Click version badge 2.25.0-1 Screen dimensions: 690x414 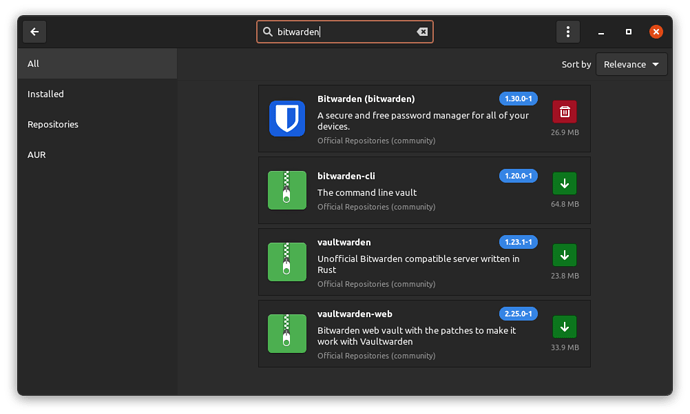point(518,314)
